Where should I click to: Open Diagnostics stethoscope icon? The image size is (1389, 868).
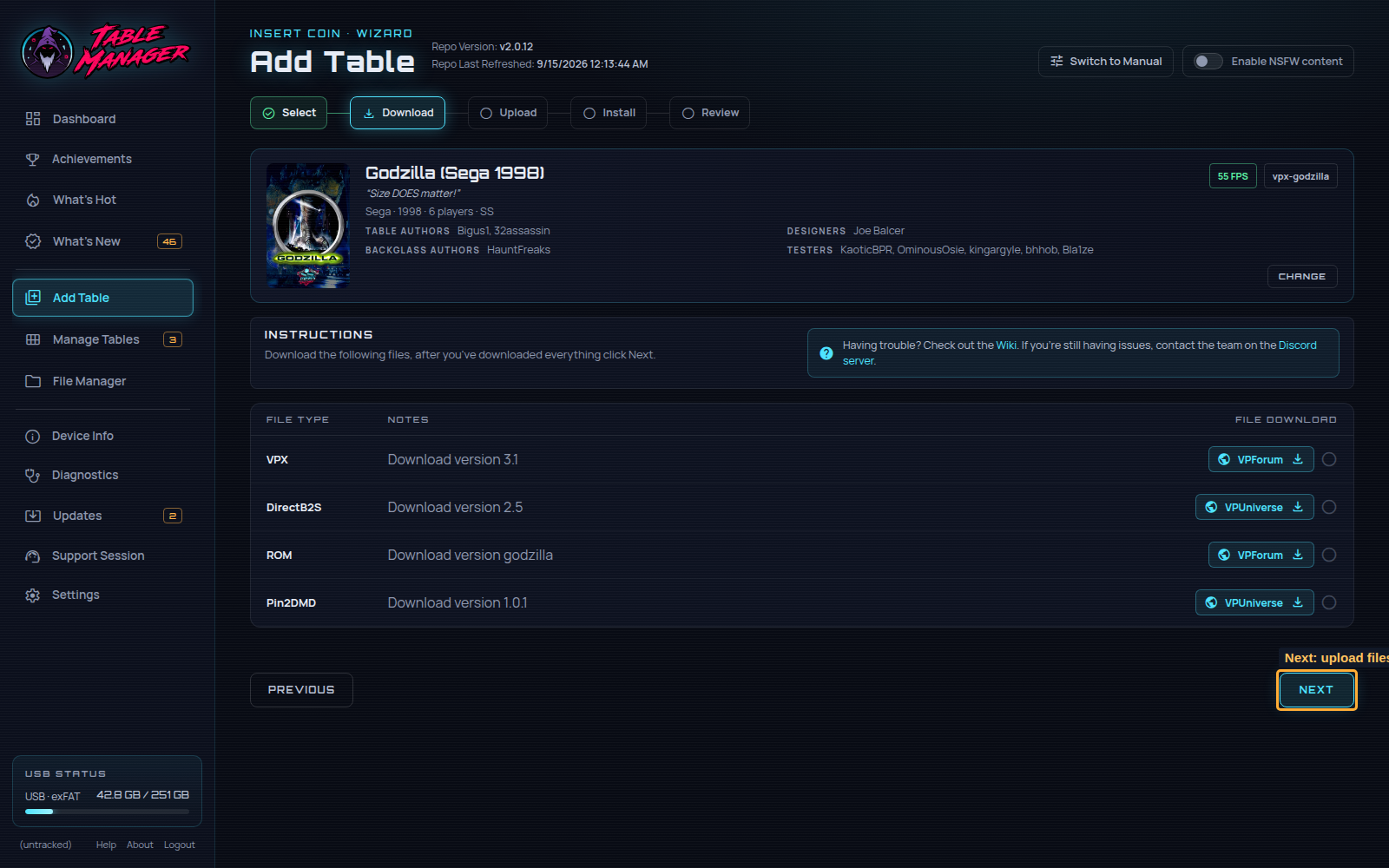point(33,476)
